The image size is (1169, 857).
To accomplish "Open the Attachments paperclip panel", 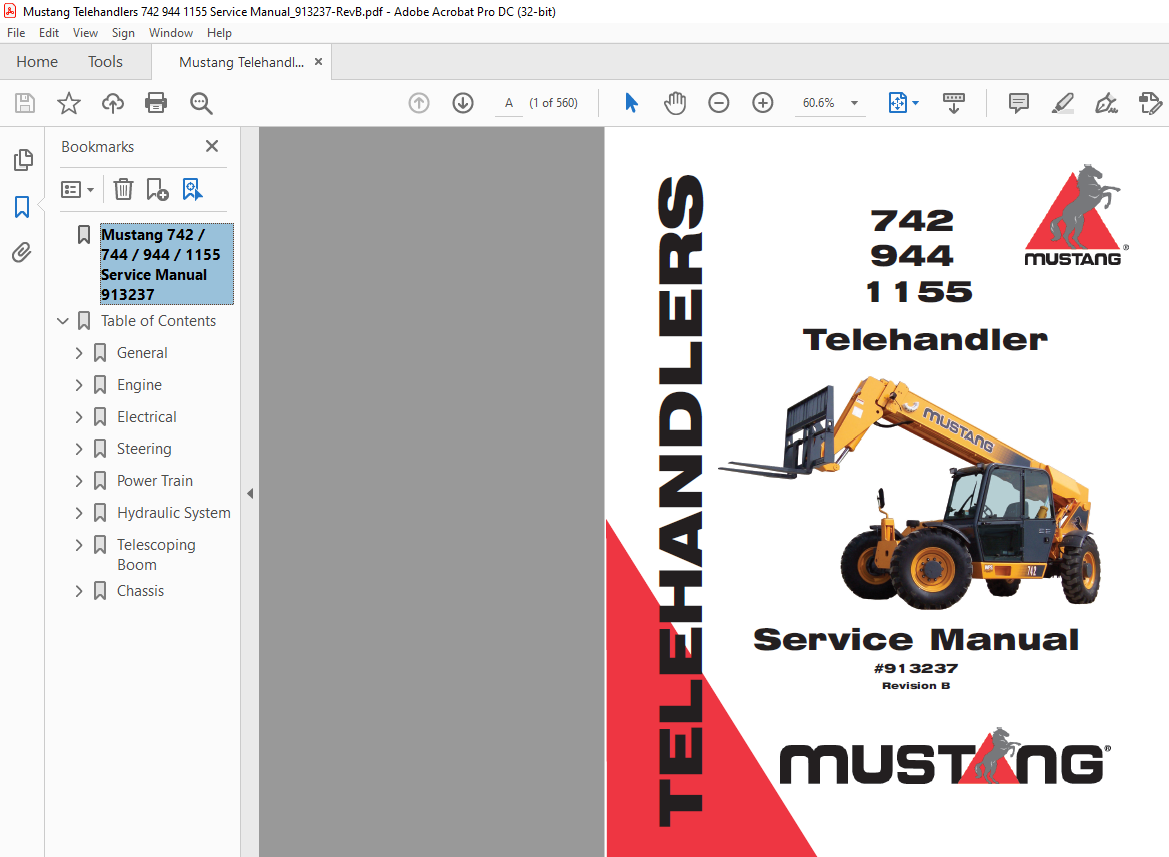I will click(x=22, y=253).
